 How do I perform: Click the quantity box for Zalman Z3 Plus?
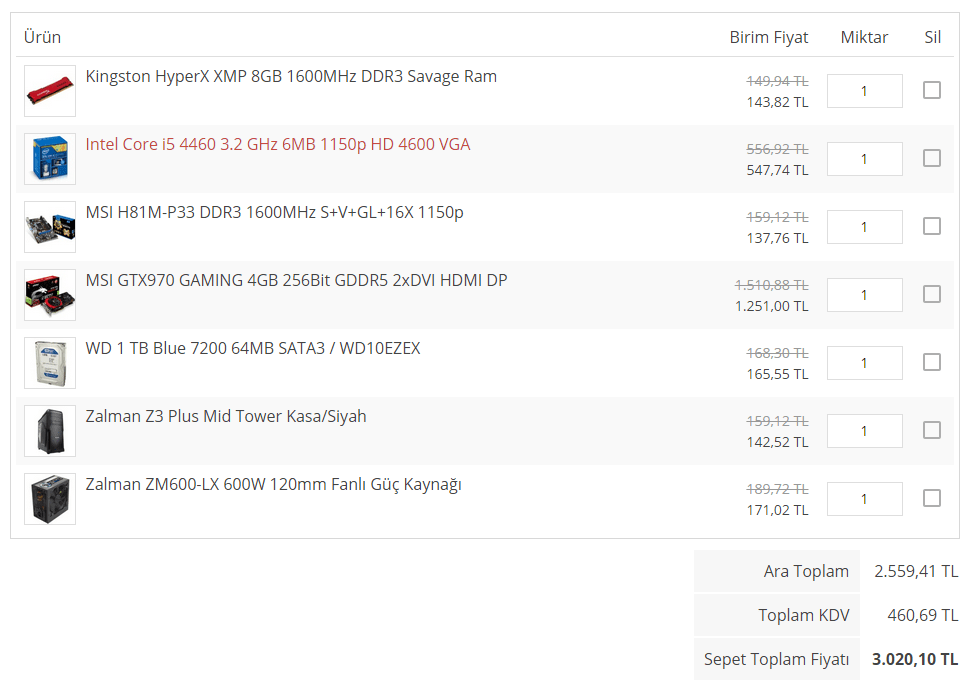[x=864, y=431]
